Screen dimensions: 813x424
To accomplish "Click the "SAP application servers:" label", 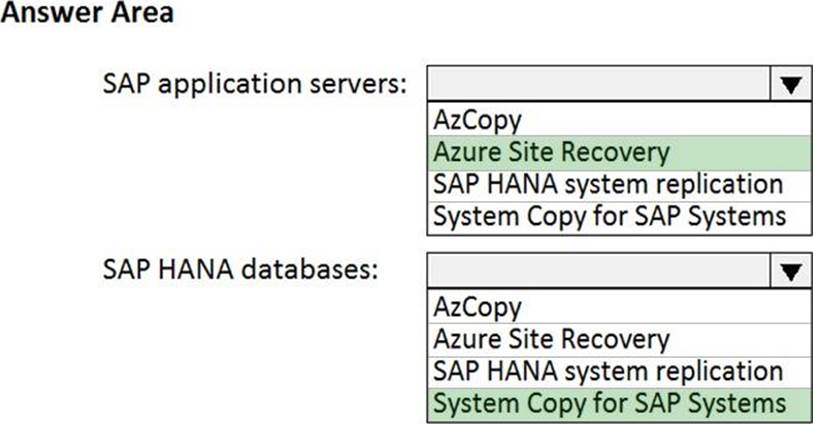I will 256,85.
